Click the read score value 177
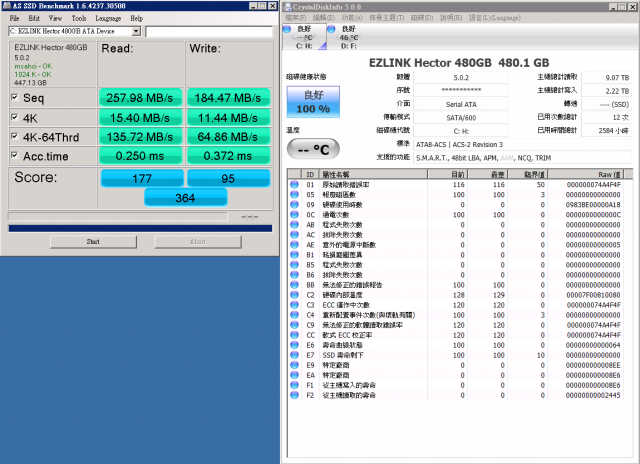640x464 pixels. coord(142,178)
